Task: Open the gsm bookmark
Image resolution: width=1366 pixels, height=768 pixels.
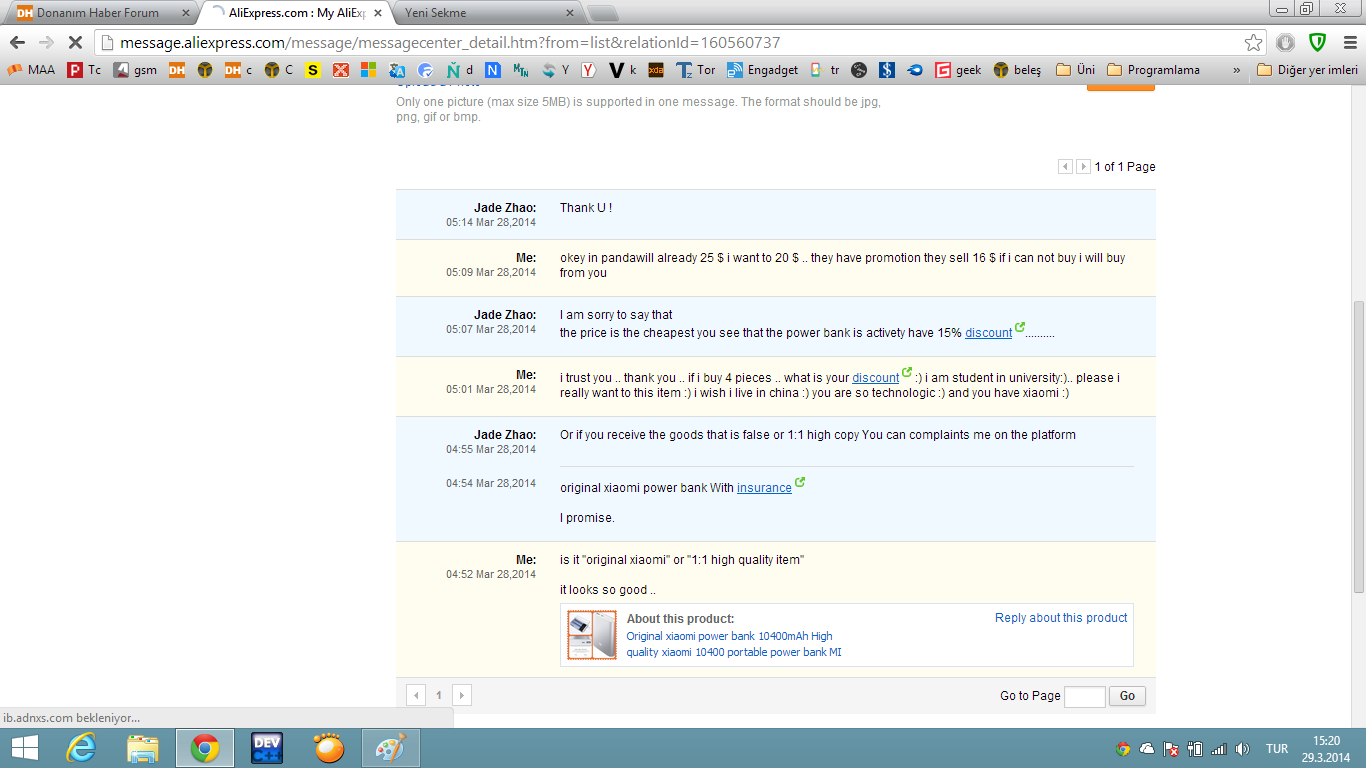Action: [135, 70]
